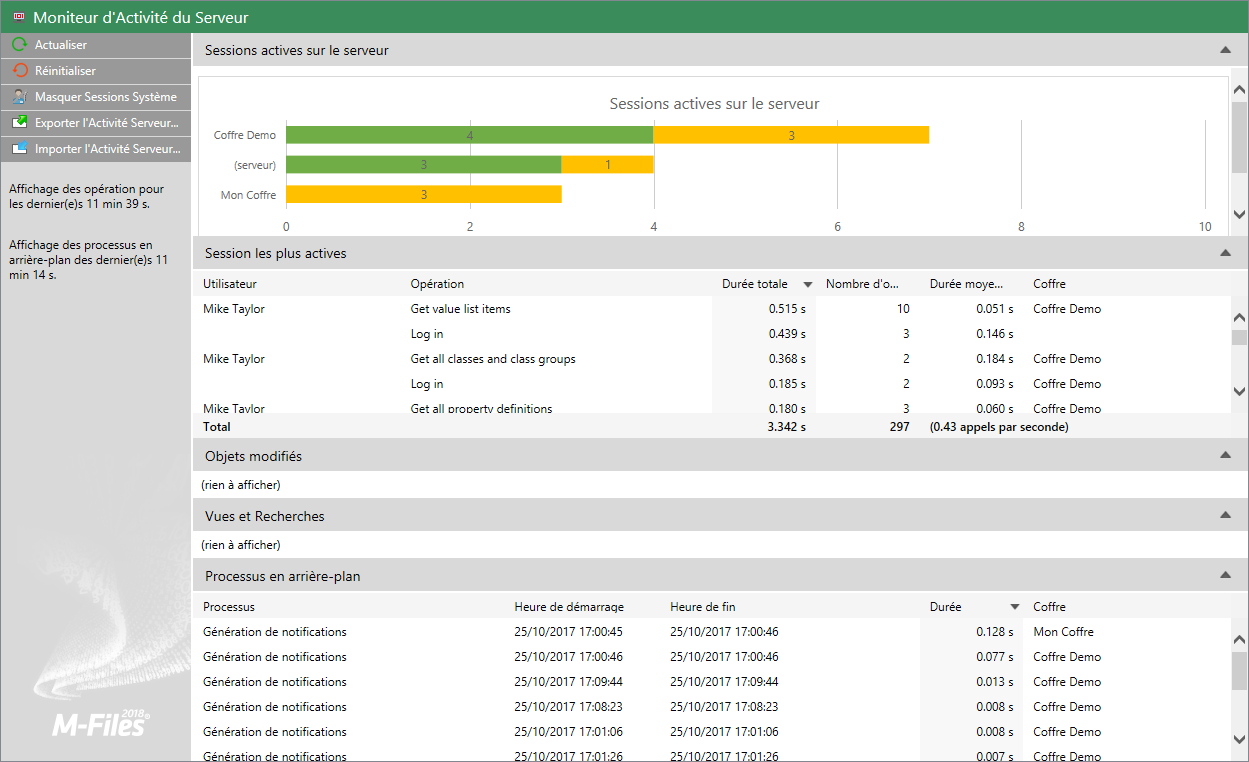1249x762 pixels.
Task: Collapse the Vues et Recherches section
Action: pyautogui.click(x=1225, y=516)
